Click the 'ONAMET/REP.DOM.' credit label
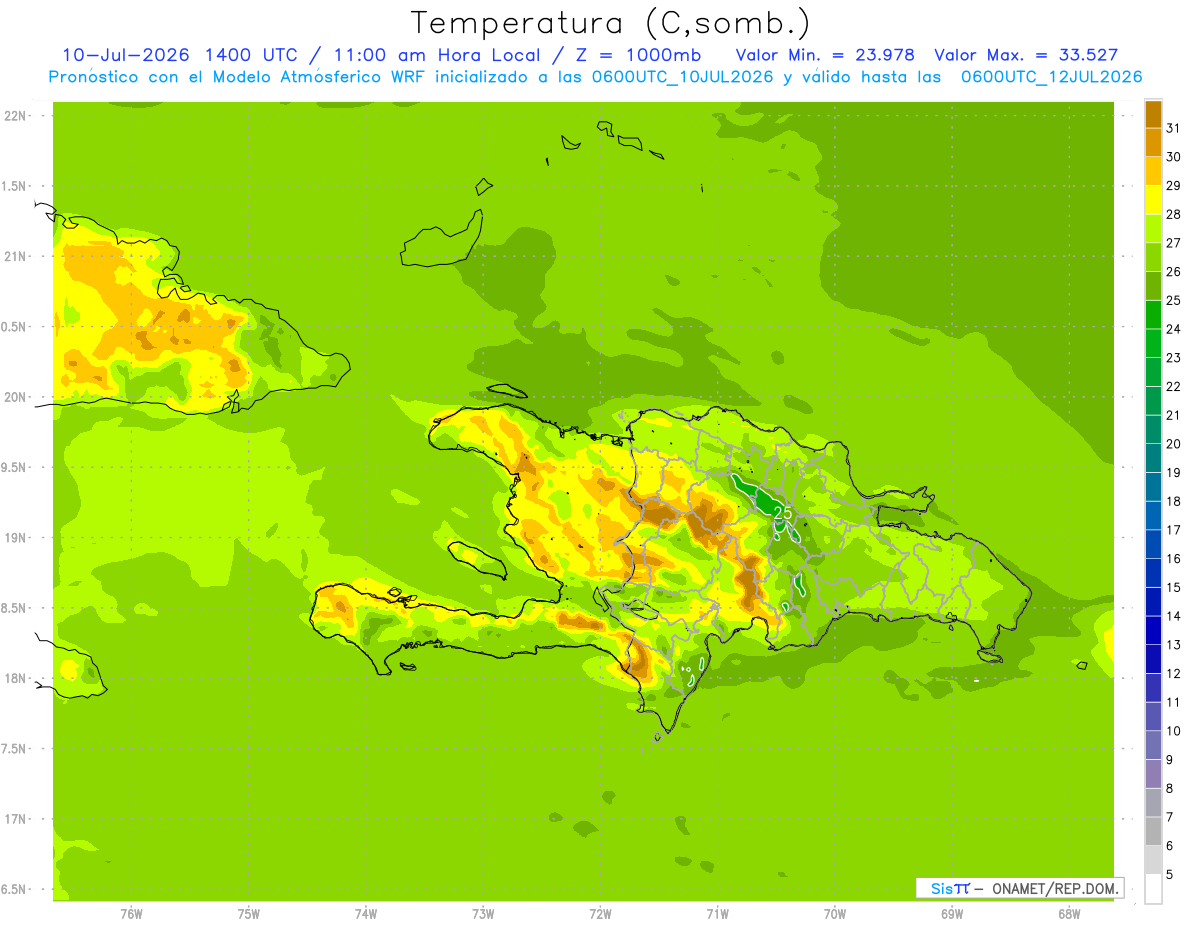The height and width of the screenshot is (927, 1200). coord(1055,888)
